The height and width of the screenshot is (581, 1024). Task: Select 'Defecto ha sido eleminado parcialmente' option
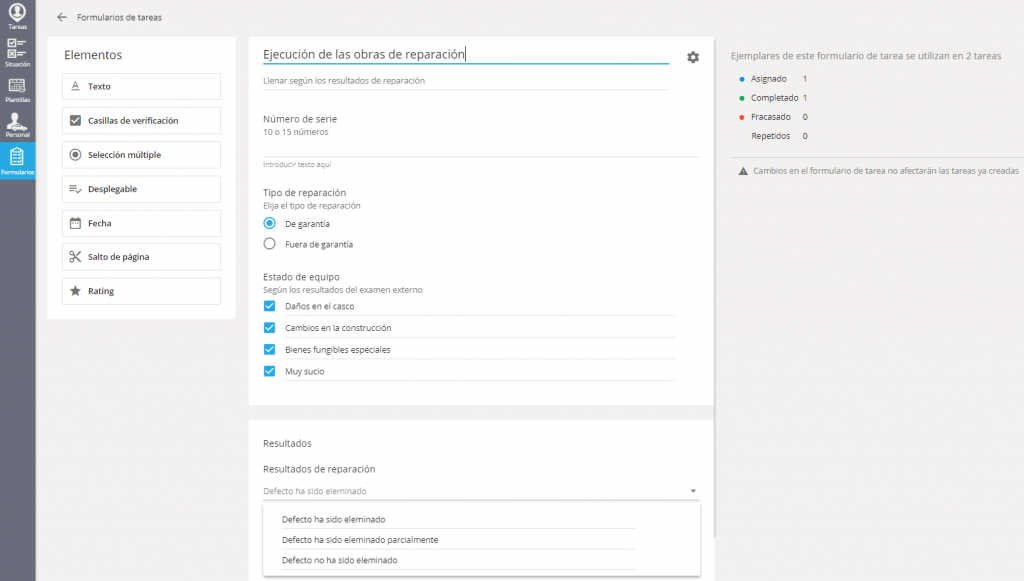coord(360,540)
